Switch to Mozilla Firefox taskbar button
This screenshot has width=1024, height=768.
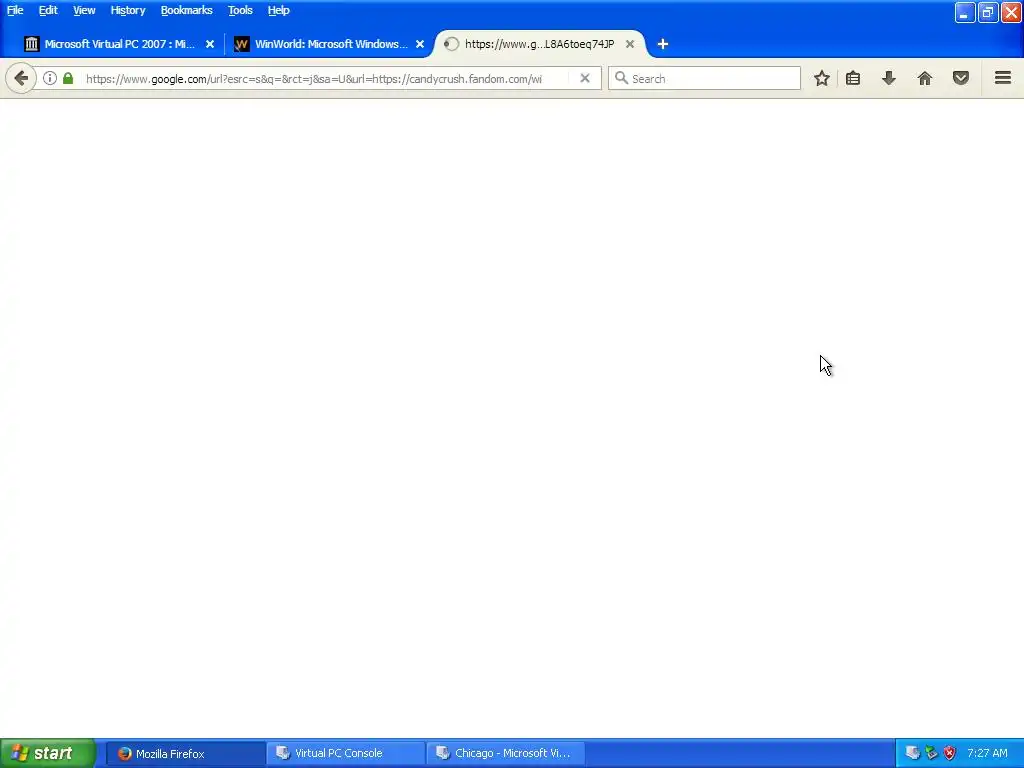(185, 754)
